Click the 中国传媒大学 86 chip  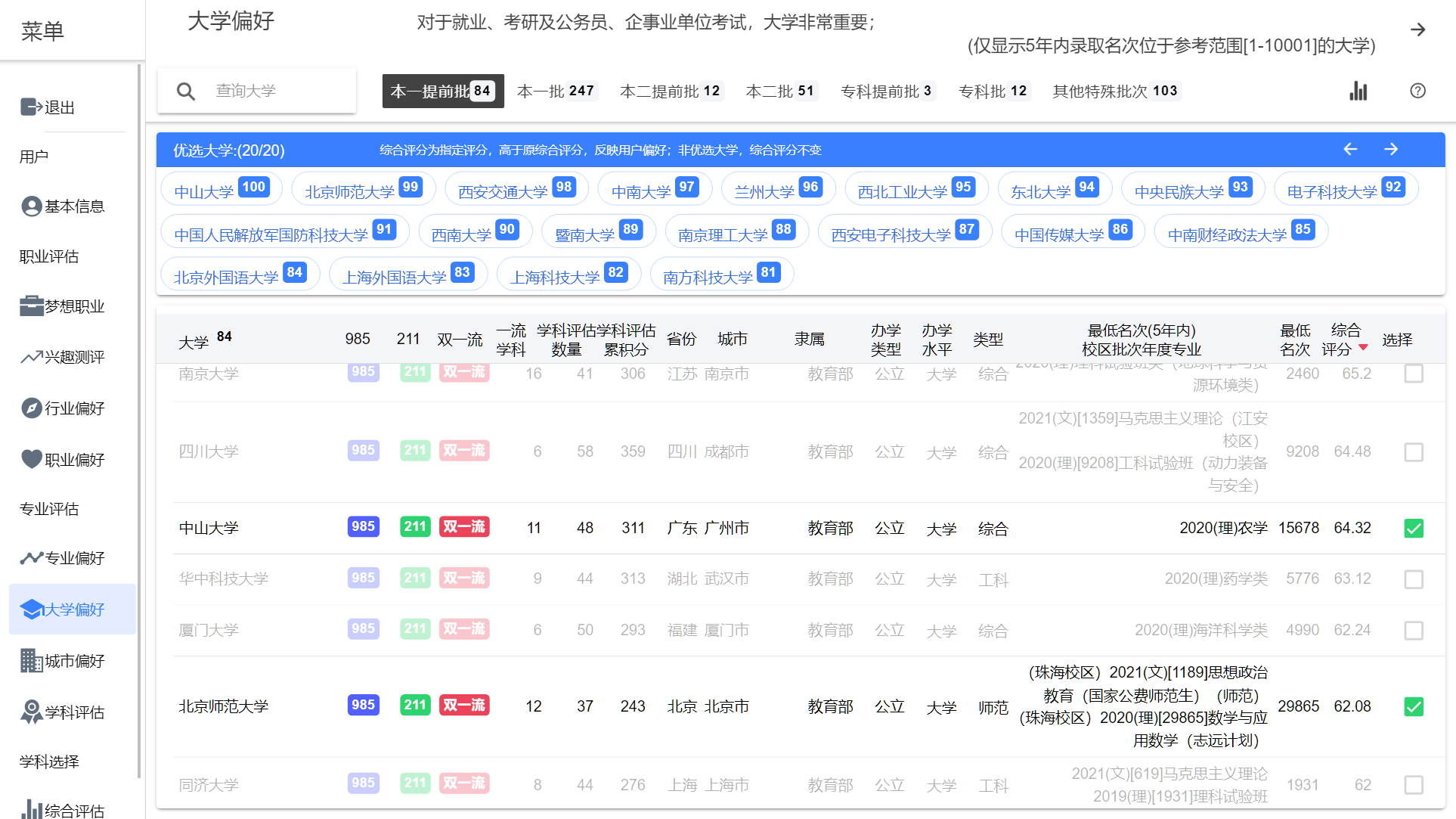click(1073, 232)
